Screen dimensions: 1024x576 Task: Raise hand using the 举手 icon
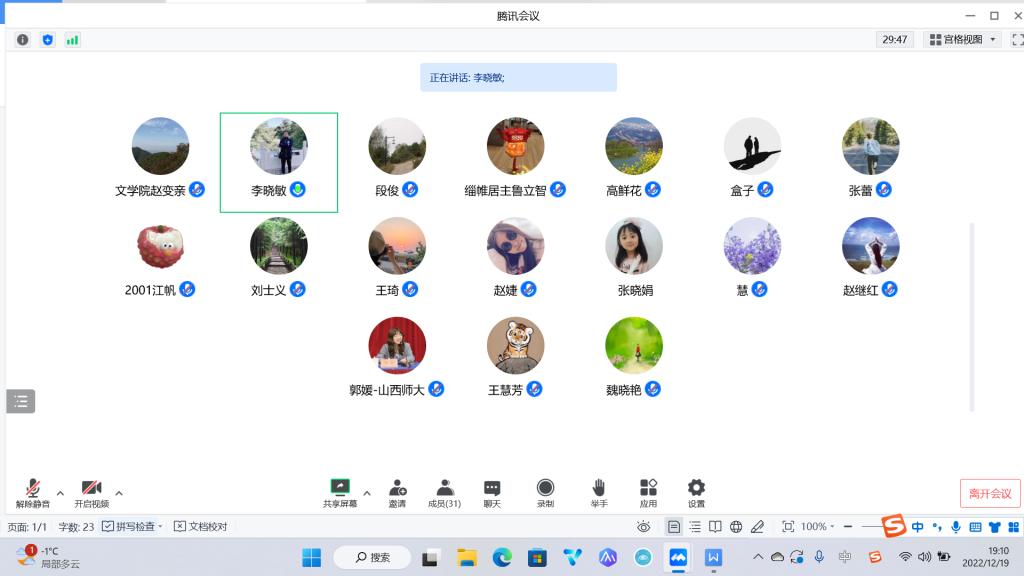pos(598,488)
